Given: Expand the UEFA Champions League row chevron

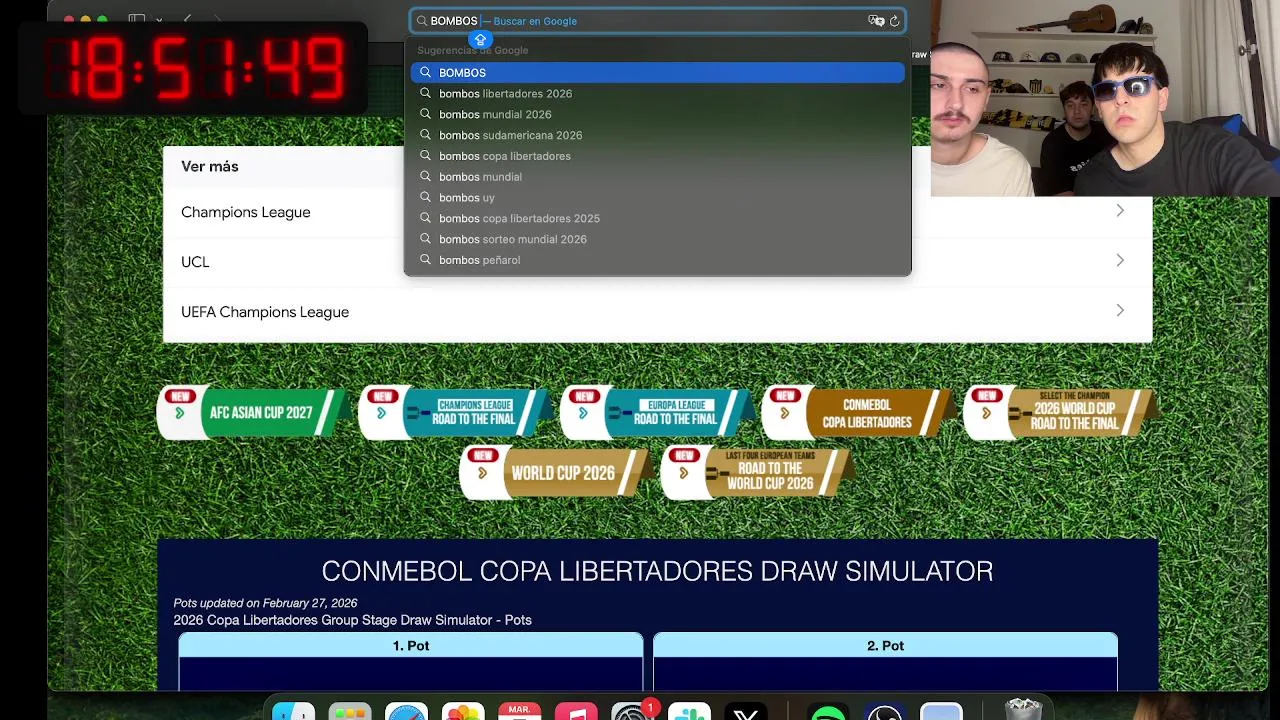Looking at the screenshot, I should pyautogui.click(x=1120, y=311).
